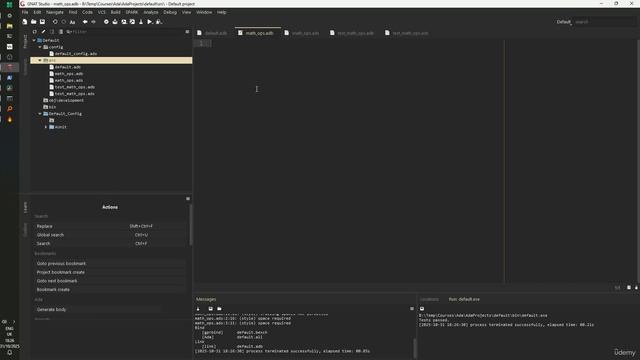640x360 pixels.
Task: Undo the last edit via the toolbar
Action: (55, 22)
